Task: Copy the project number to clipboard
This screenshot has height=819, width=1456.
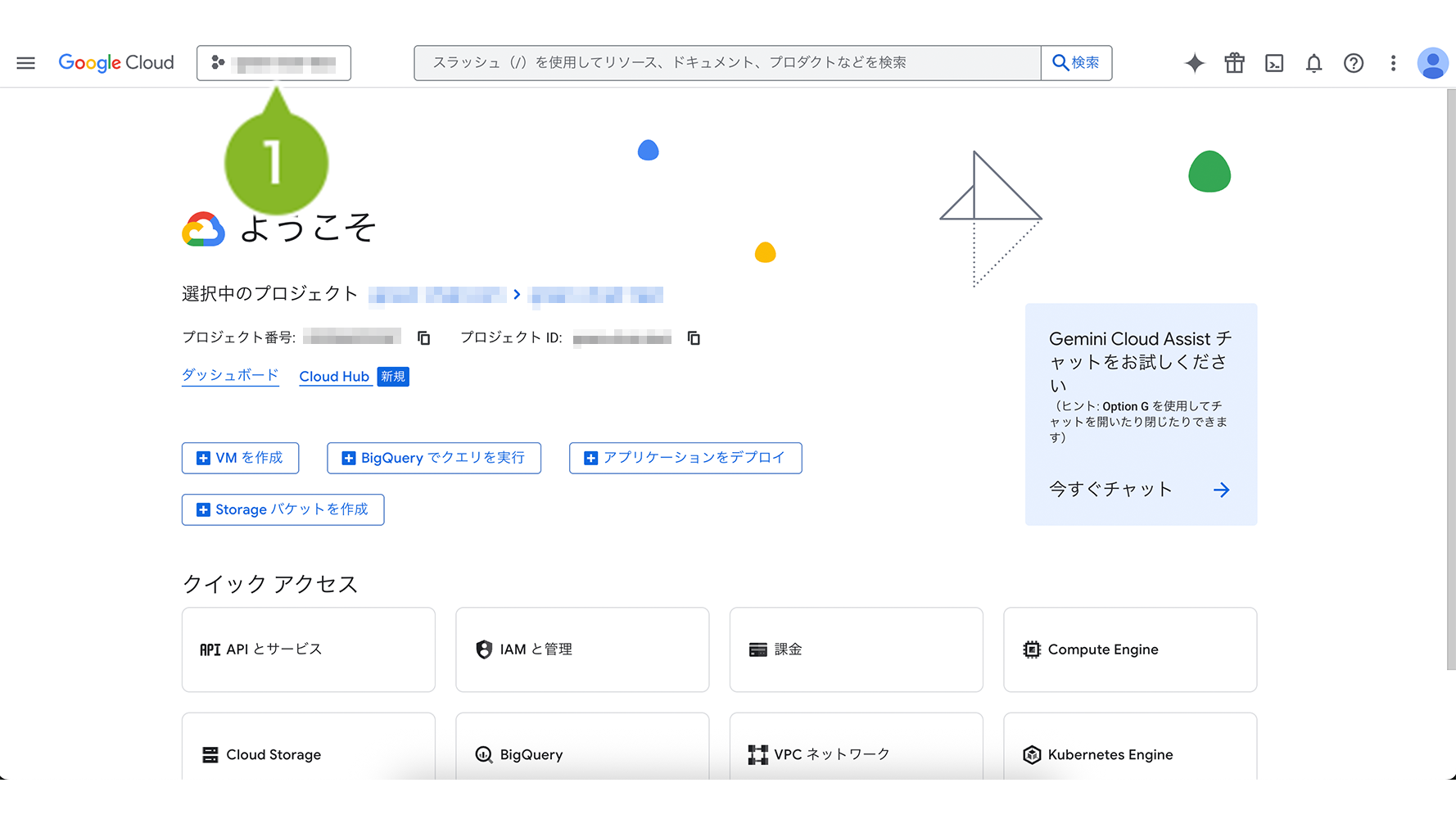Action: (423, 337)
